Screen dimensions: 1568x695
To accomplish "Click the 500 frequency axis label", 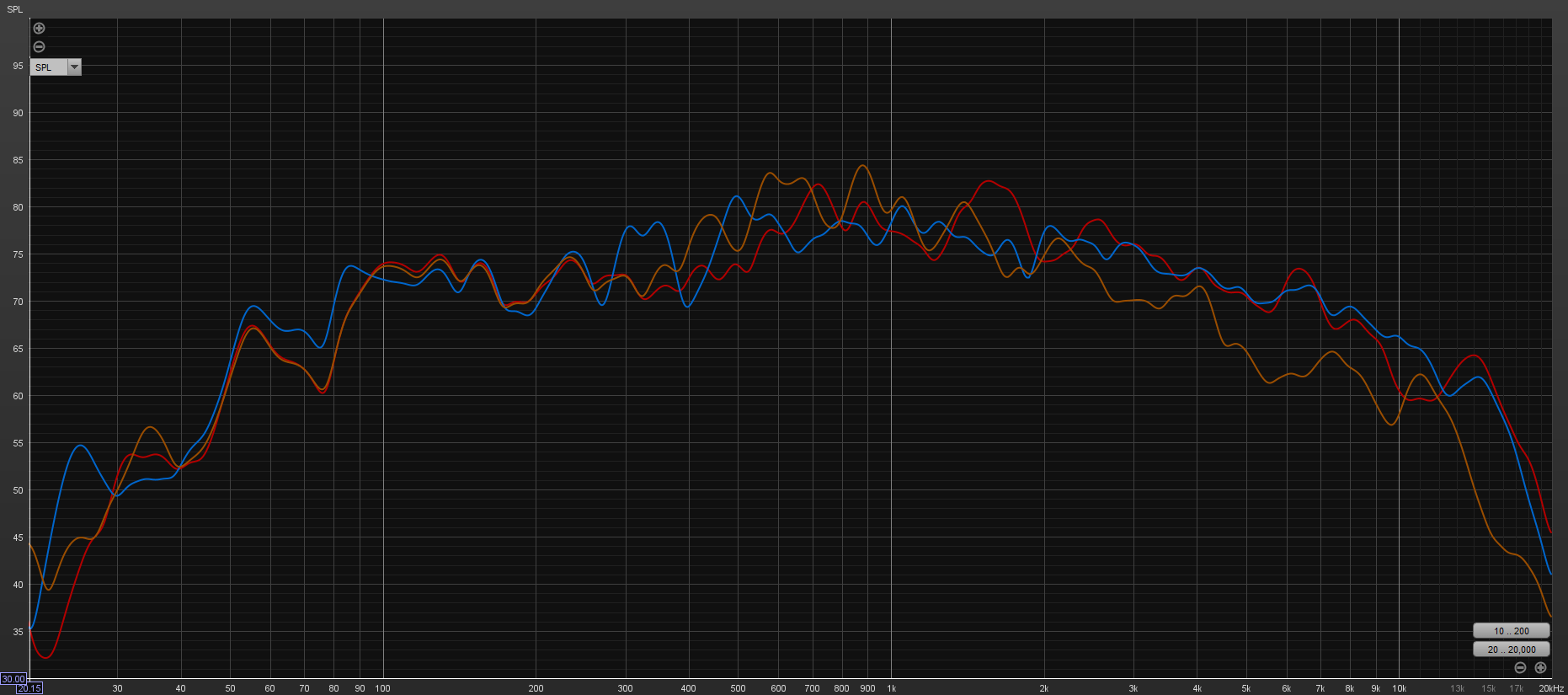I will pyautogui.click(x=738, y=689).
